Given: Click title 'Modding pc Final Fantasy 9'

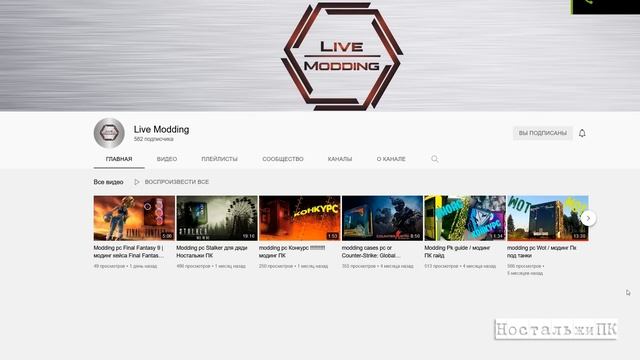Looking at the screenshot, I should [129, 251].
